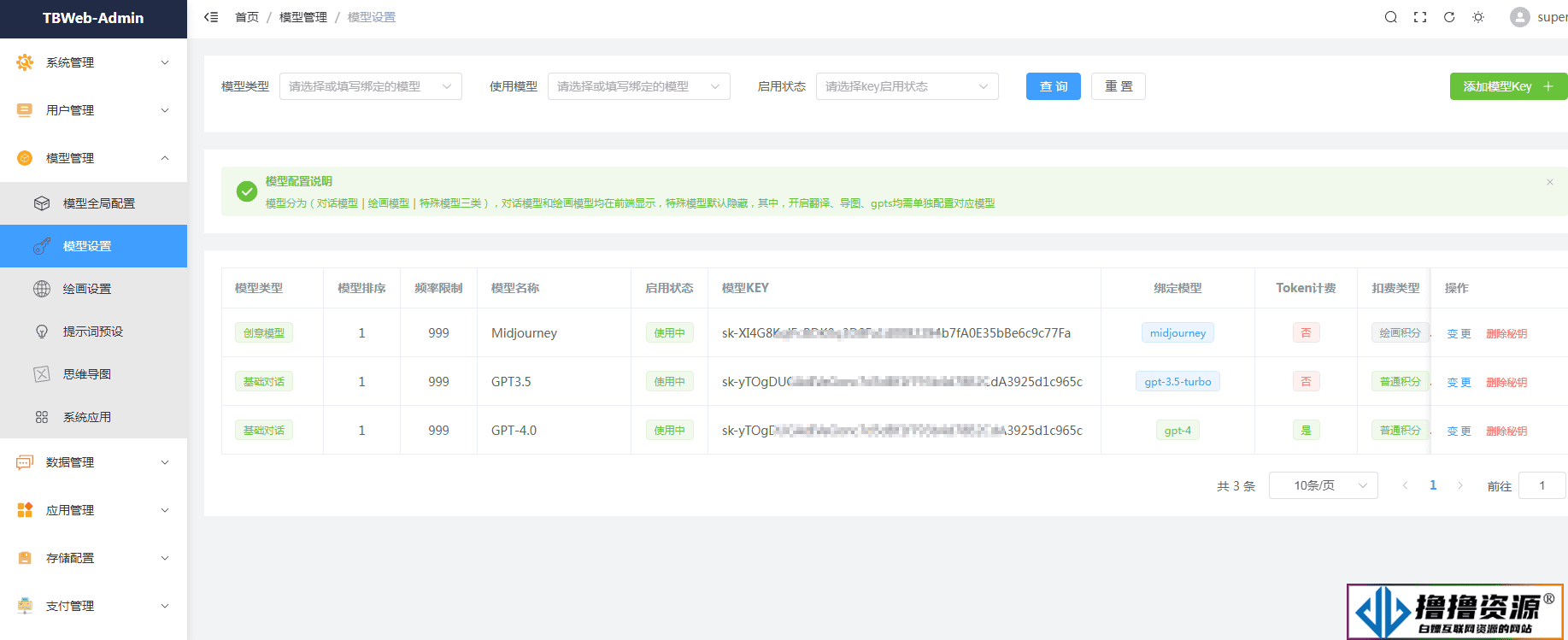Click the lightbulb icon for 提示词预设

(x=42, y=332)
